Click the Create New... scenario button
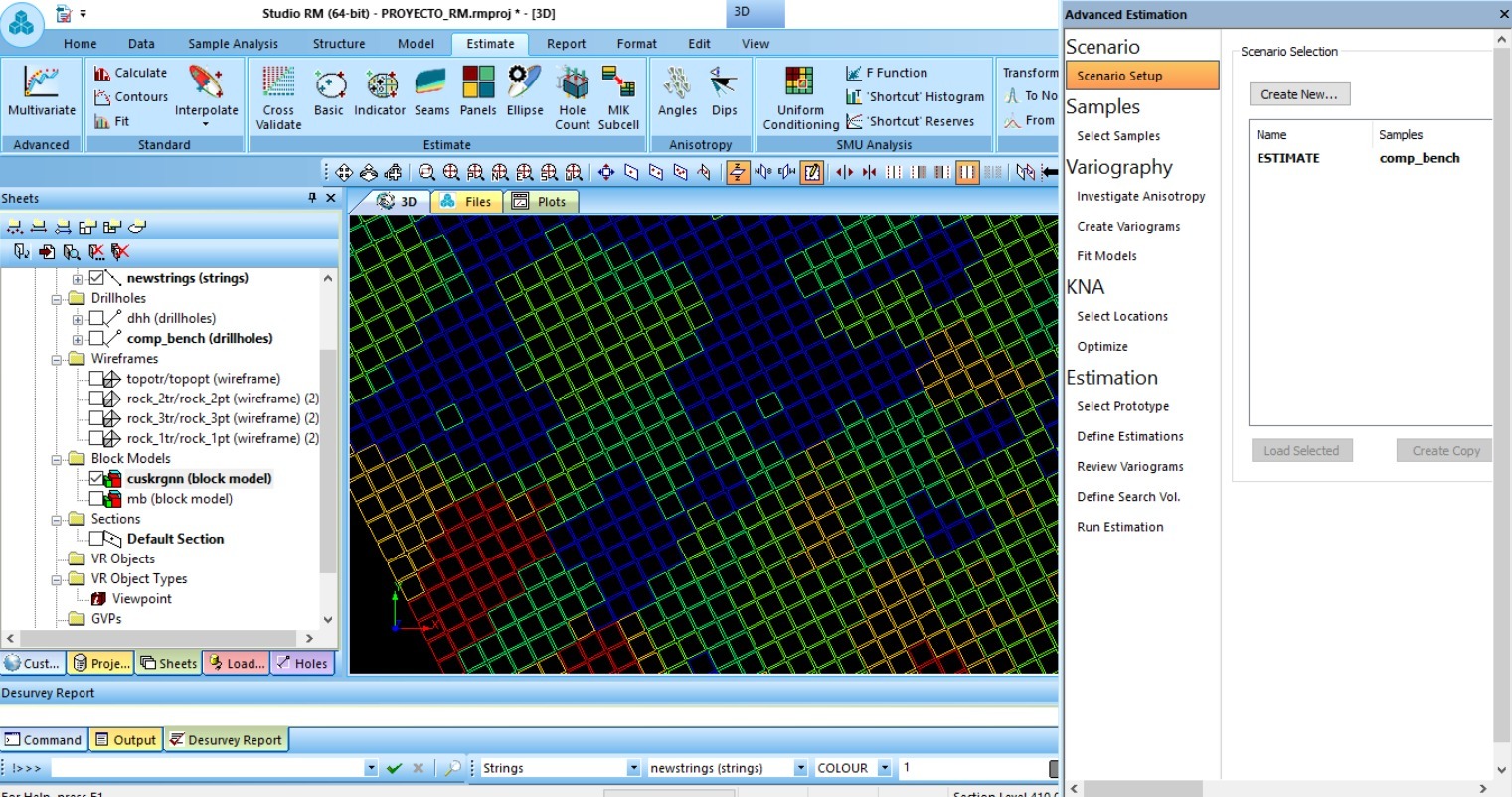This screenshot has height=797, width=1512. pyautogui.click(x=1299, y=94)
